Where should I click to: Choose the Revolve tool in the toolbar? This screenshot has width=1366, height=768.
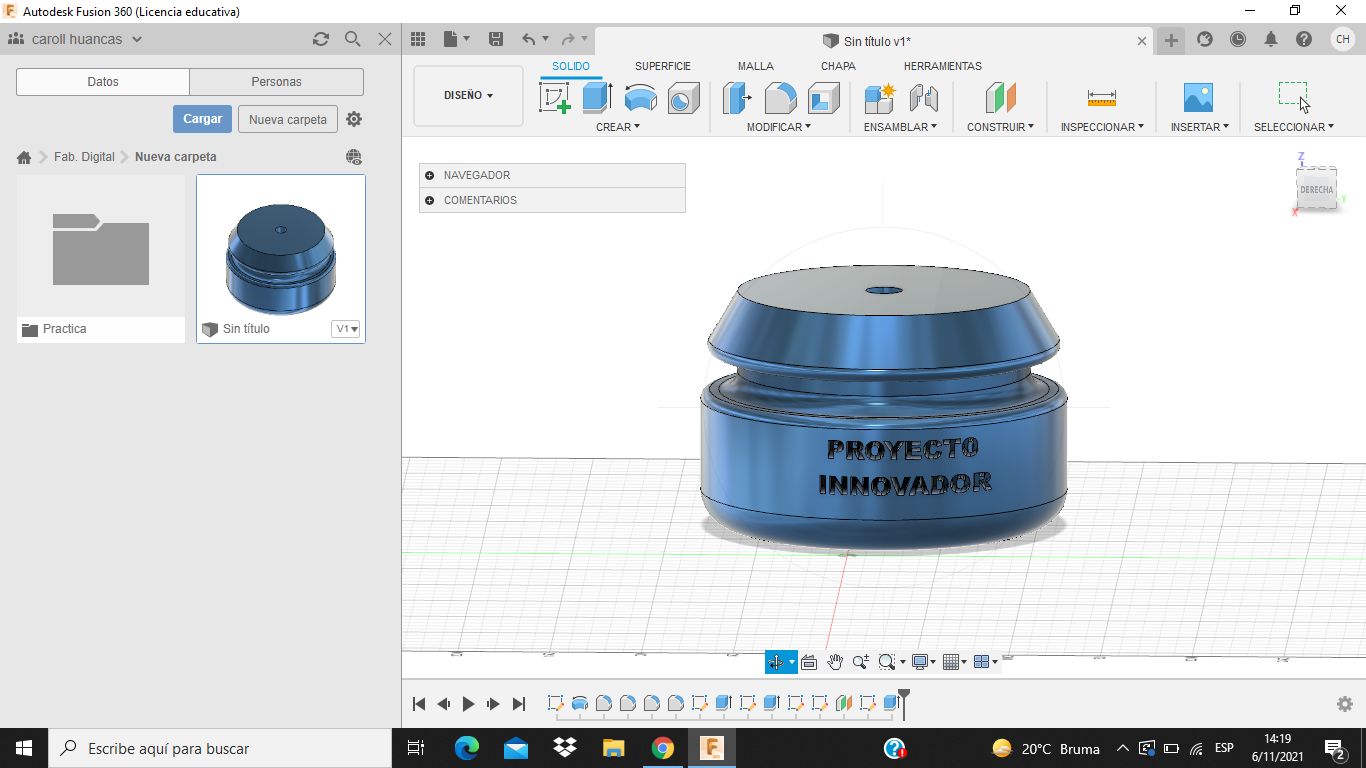pyautogui.click(x=640, y=98)
